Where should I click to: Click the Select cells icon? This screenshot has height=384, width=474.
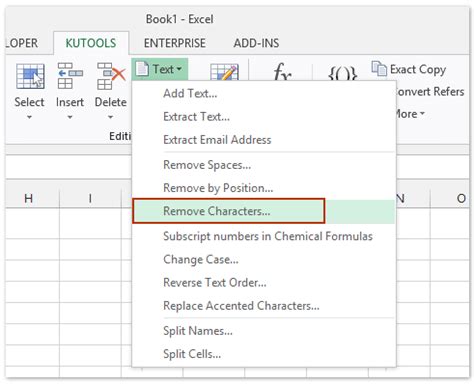(x=30, y=76)
